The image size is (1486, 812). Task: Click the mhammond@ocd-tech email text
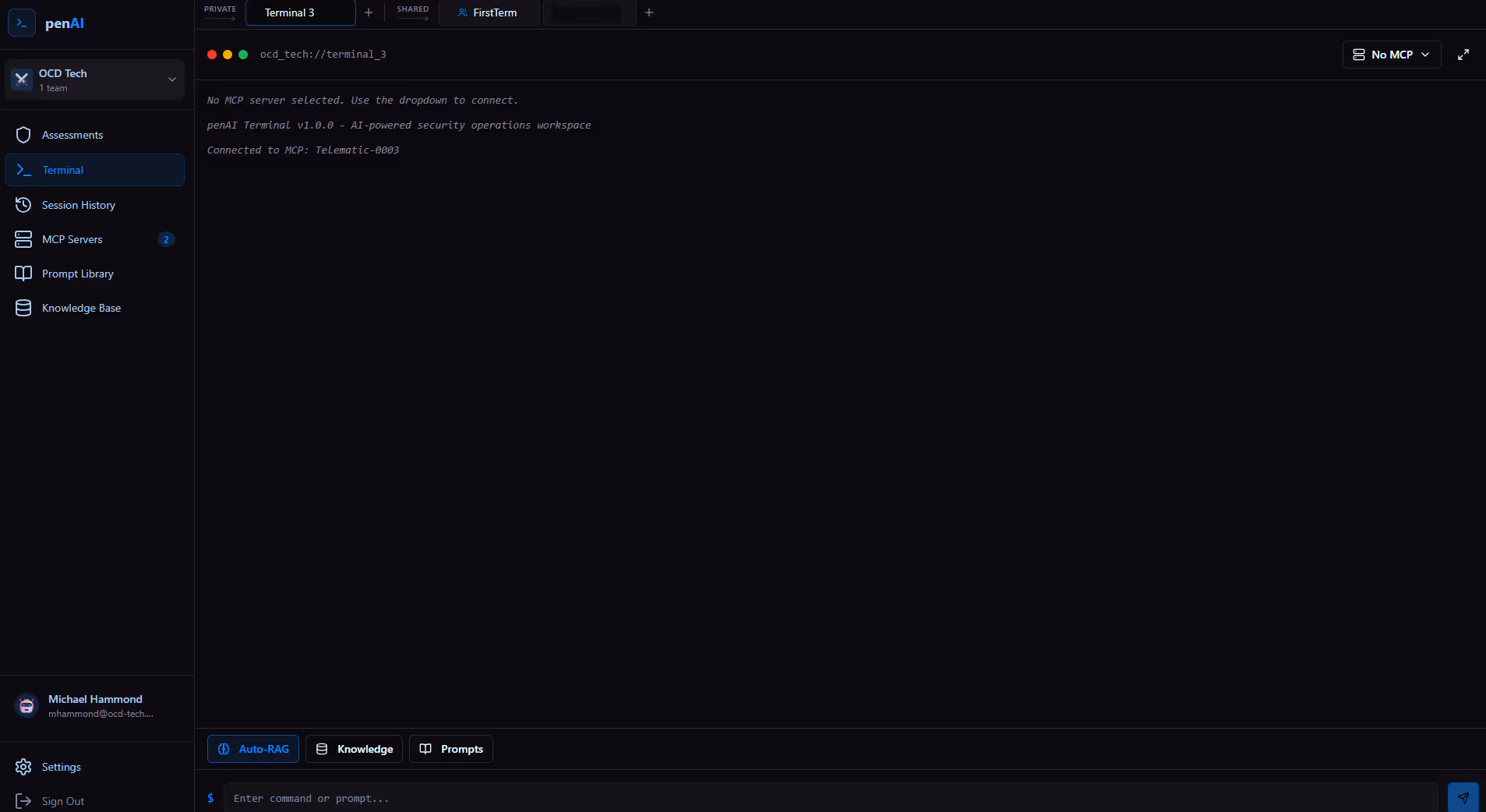coord(101,714)
